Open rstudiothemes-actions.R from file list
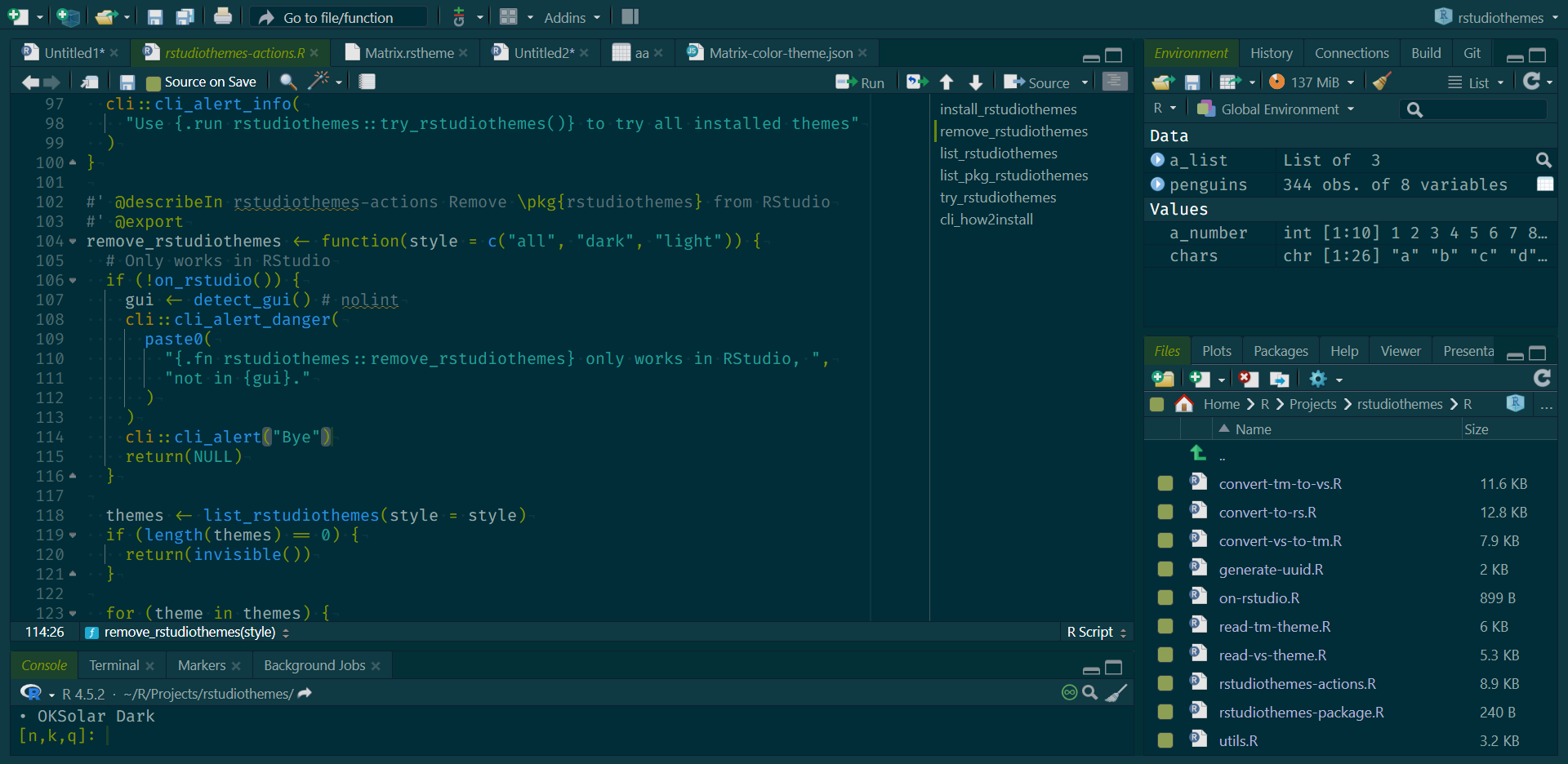The height and width of the screenshot is (764, 1568). (x=1297, y=683)
